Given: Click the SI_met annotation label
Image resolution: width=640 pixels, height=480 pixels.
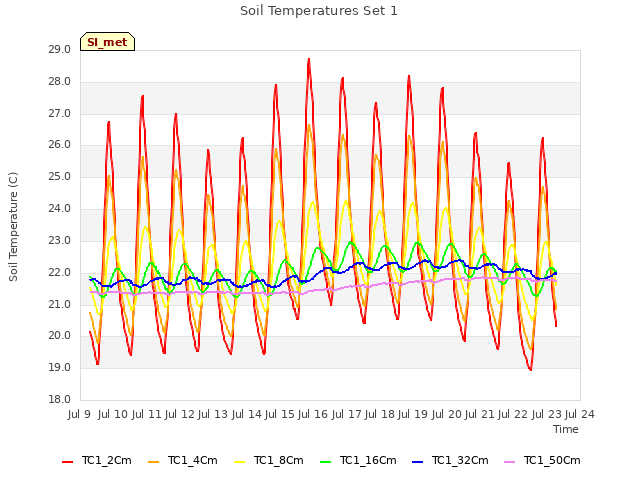Looking at the screenshot, I should pos(107,42).
